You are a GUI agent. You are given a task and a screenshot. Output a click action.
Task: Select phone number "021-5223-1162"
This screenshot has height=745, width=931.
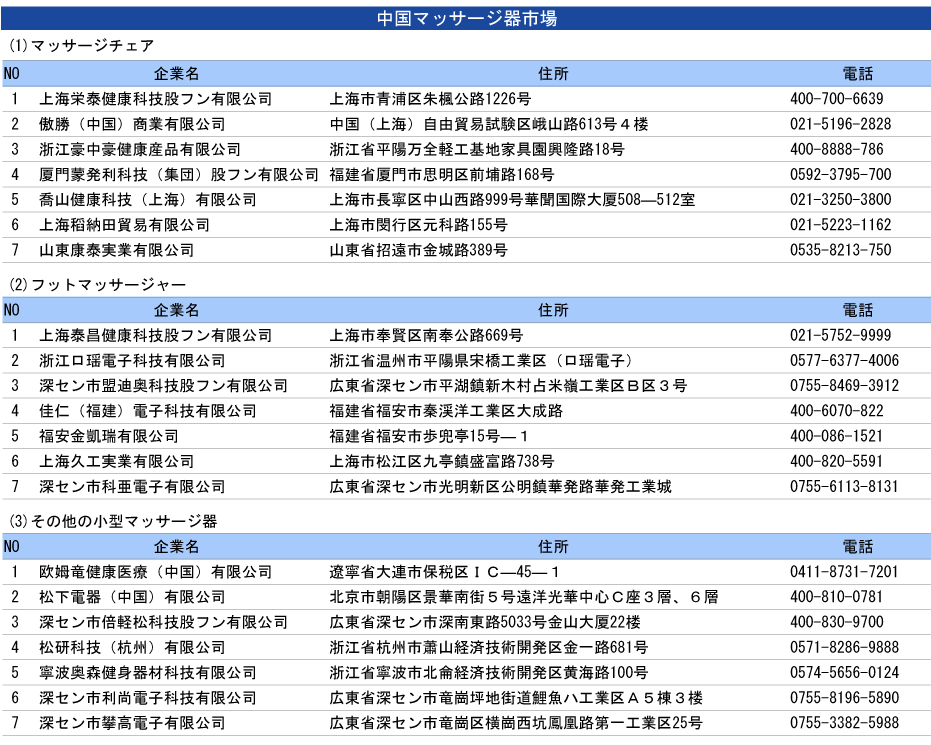click(841, 225)
